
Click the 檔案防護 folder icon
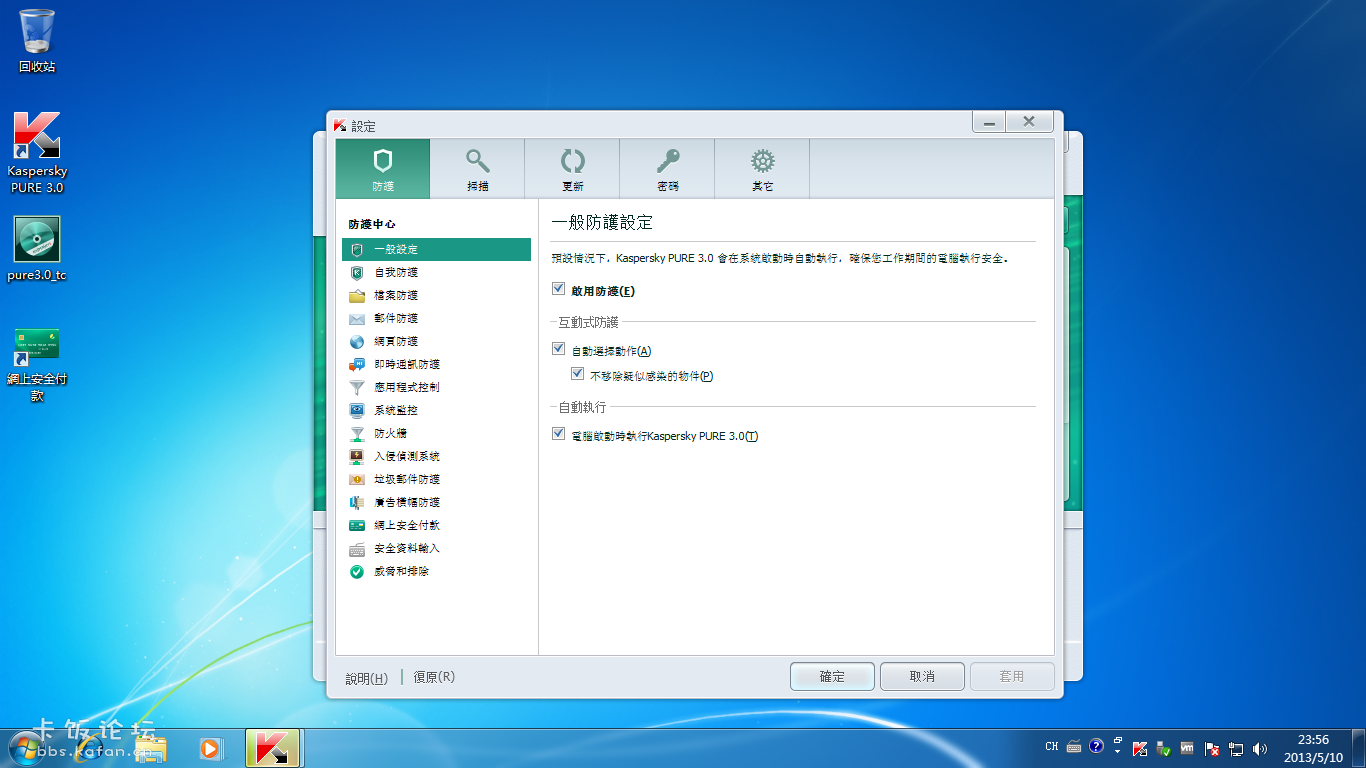(357, 295)
